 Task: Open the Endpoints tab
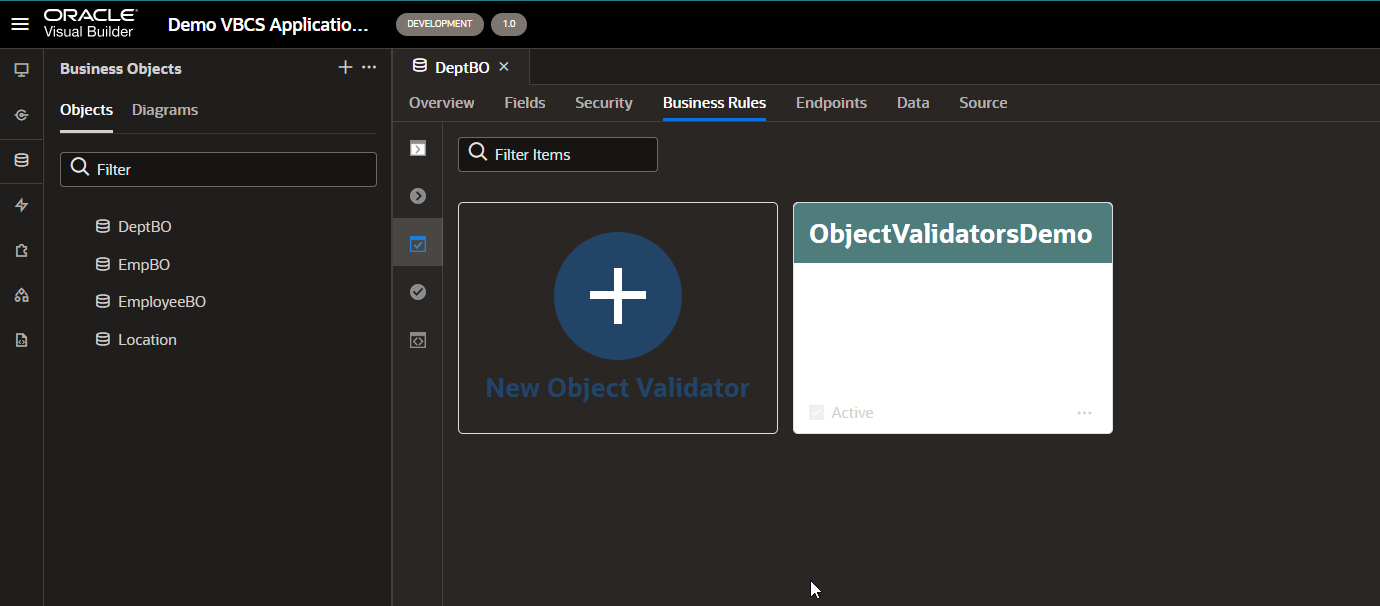(831, 103)
